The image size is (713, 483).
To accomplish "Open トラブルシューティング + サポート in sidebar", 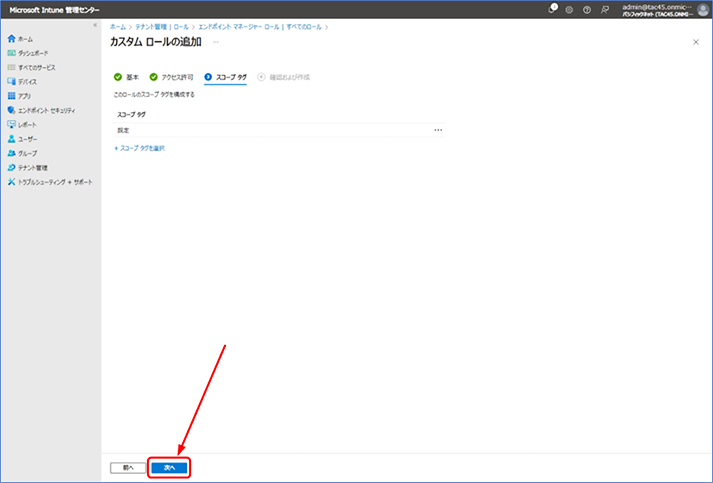I will click(x=50, y=182).
